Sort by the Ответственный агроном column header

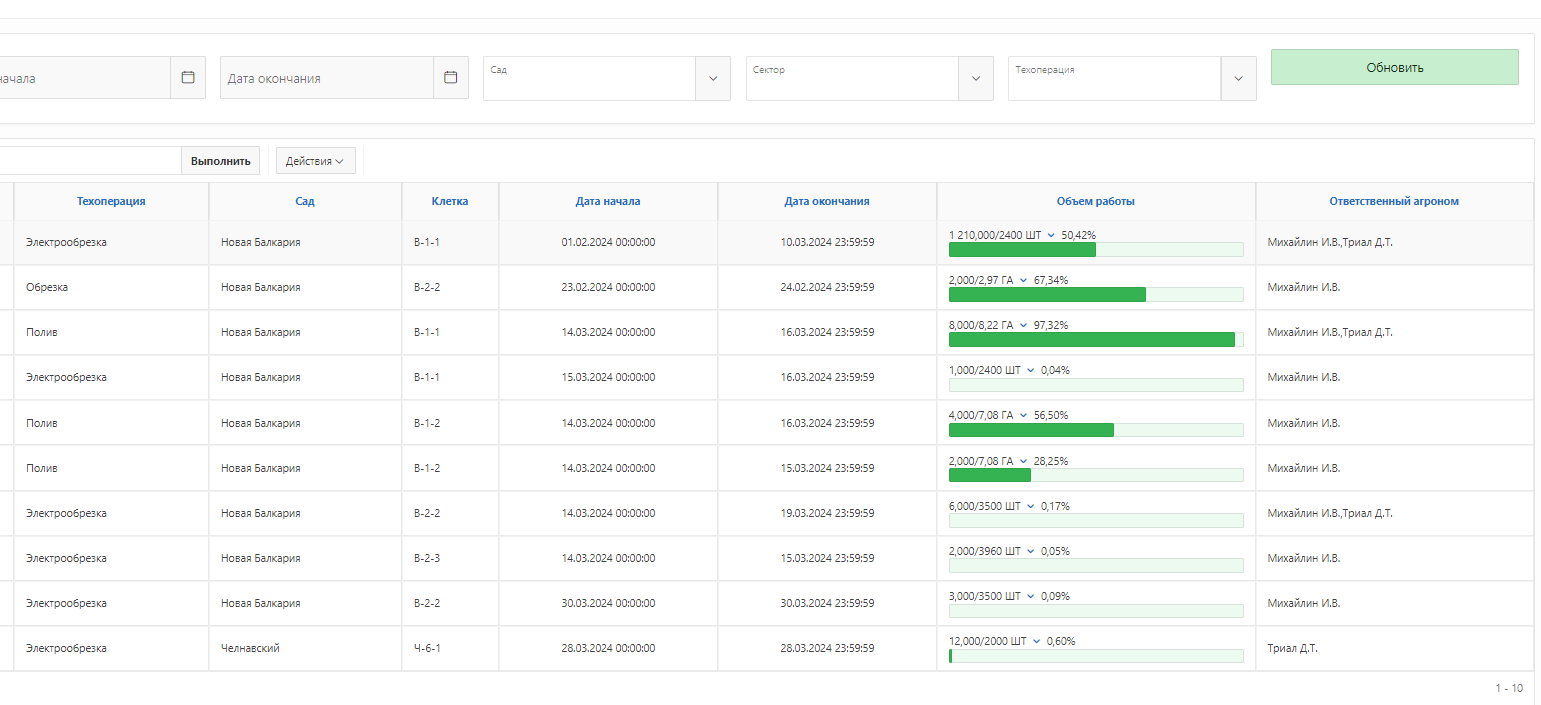point(1394,201)
